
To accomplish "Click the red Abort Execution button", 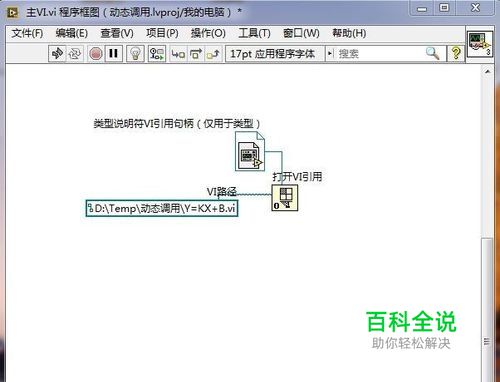I will (x=96, y=53).
